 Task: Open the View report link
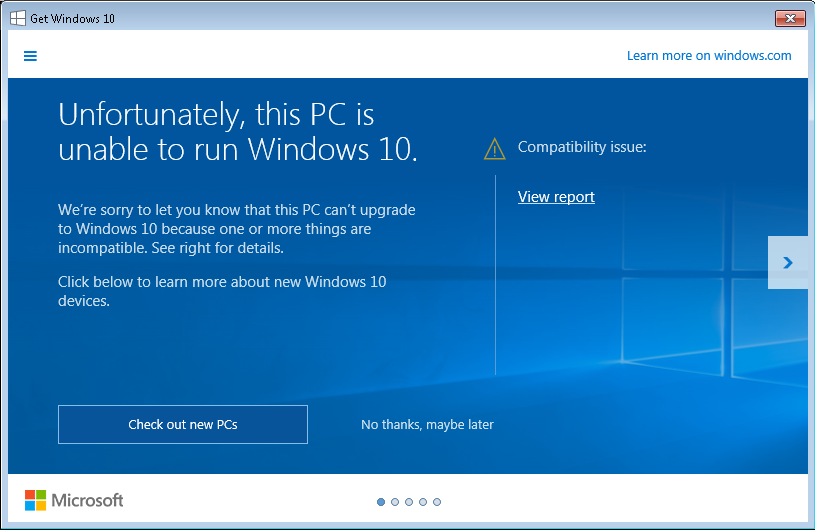pyautogui.click(x=556, y=197)
